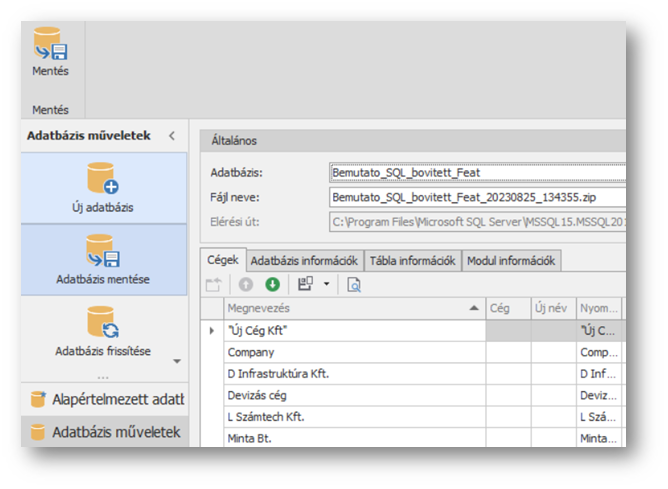Click the green down arrow toolbar icon
Viewport: 668px width, 489px height.
point(272,285)
